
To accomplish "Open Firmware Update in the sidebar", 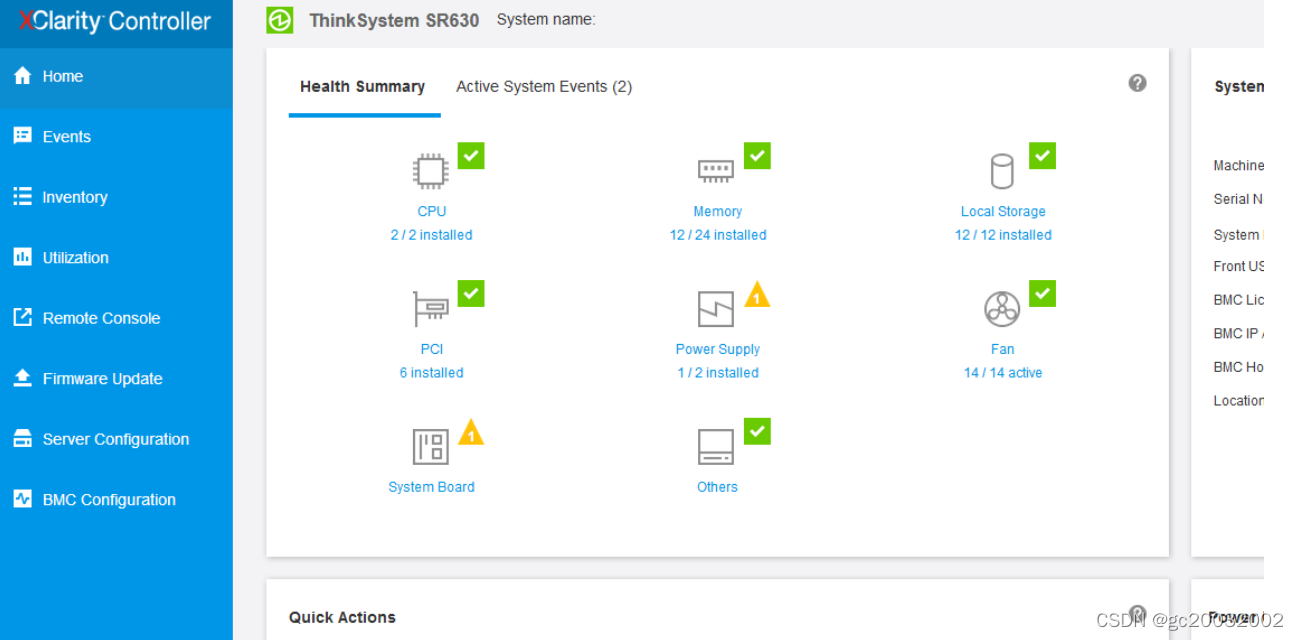I will (x=116, y=379).
